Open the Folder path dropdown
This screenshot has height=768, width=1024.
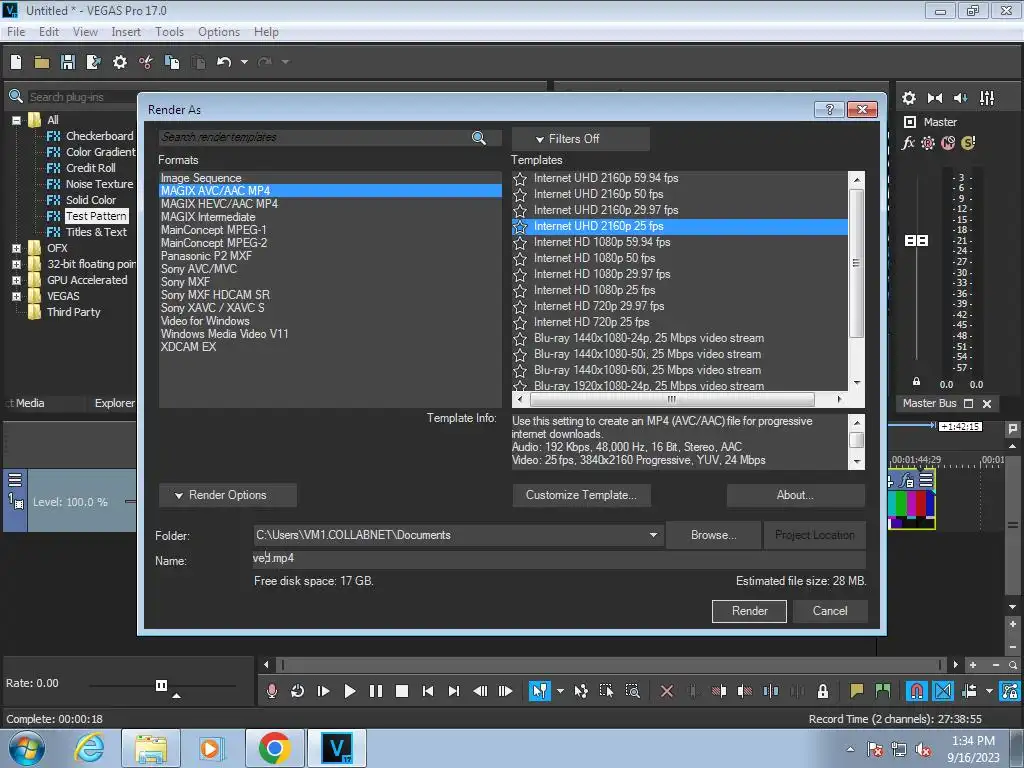[653, 535]
